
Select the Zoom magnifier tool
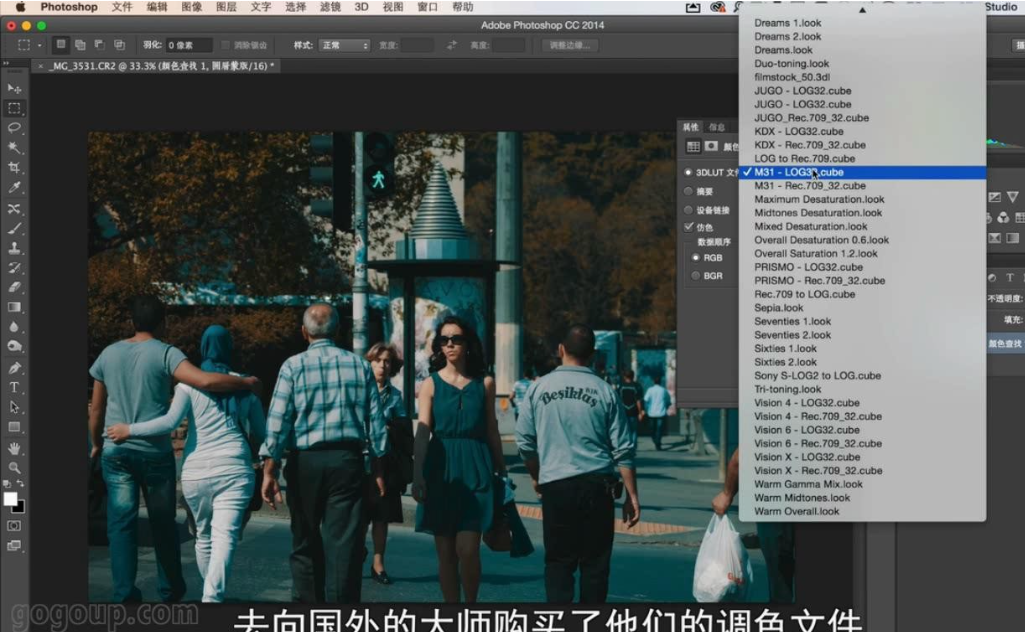pos(14,467)
